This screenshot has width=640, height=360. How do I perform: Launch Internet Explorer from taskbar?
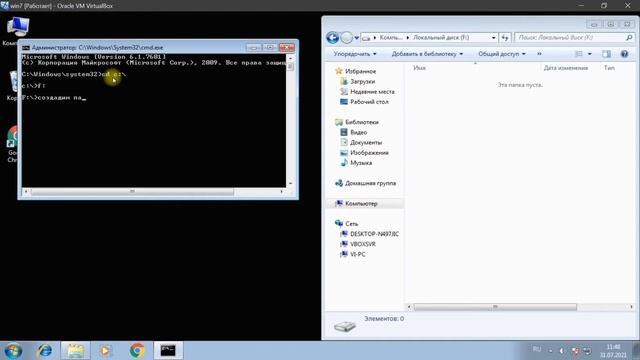44,351
